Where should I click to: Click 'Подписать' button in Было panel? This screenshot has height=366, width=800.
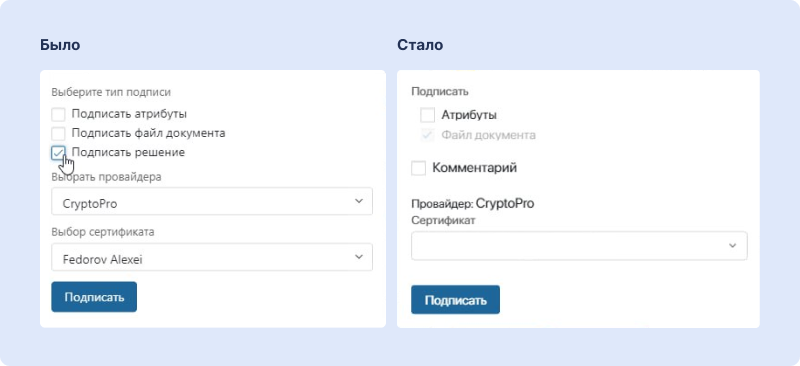click(94, 297)
